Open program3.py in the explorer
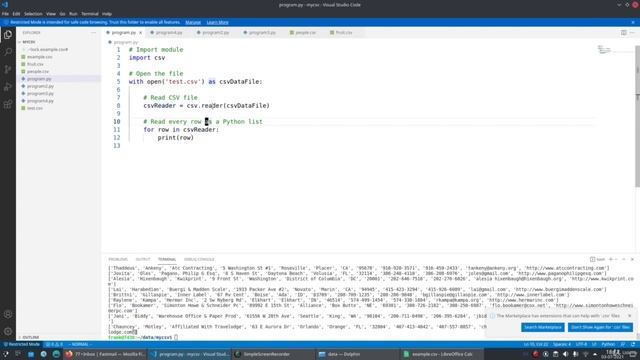 click(x=40, y=93)
